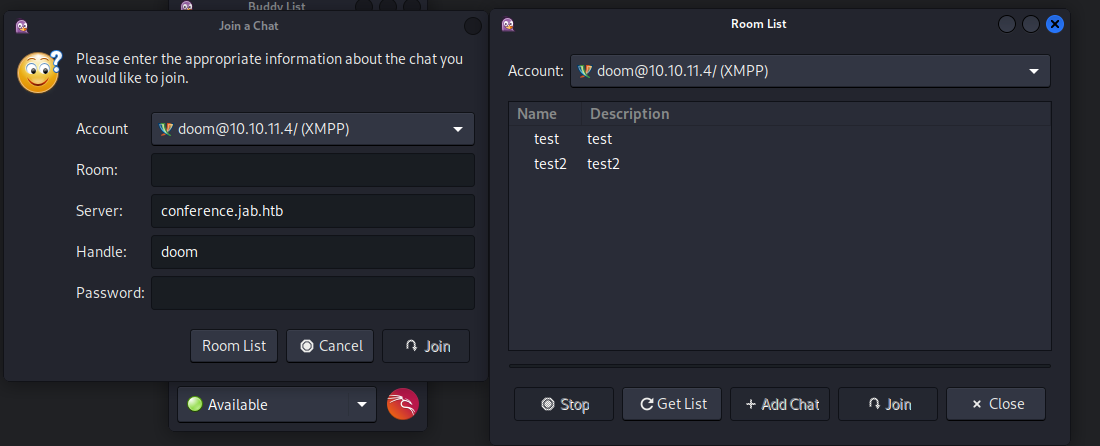Click the question-face smiley icon
This screenshot has width=1100, height=446.
[40, 72]
